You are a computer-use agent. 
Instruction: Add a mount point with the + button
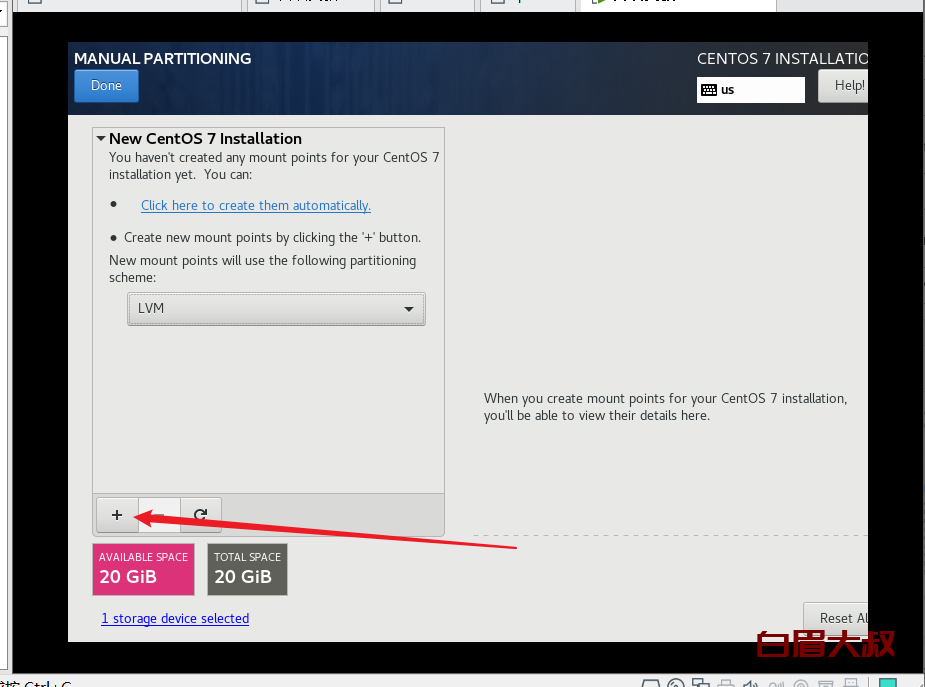(117, 515)
